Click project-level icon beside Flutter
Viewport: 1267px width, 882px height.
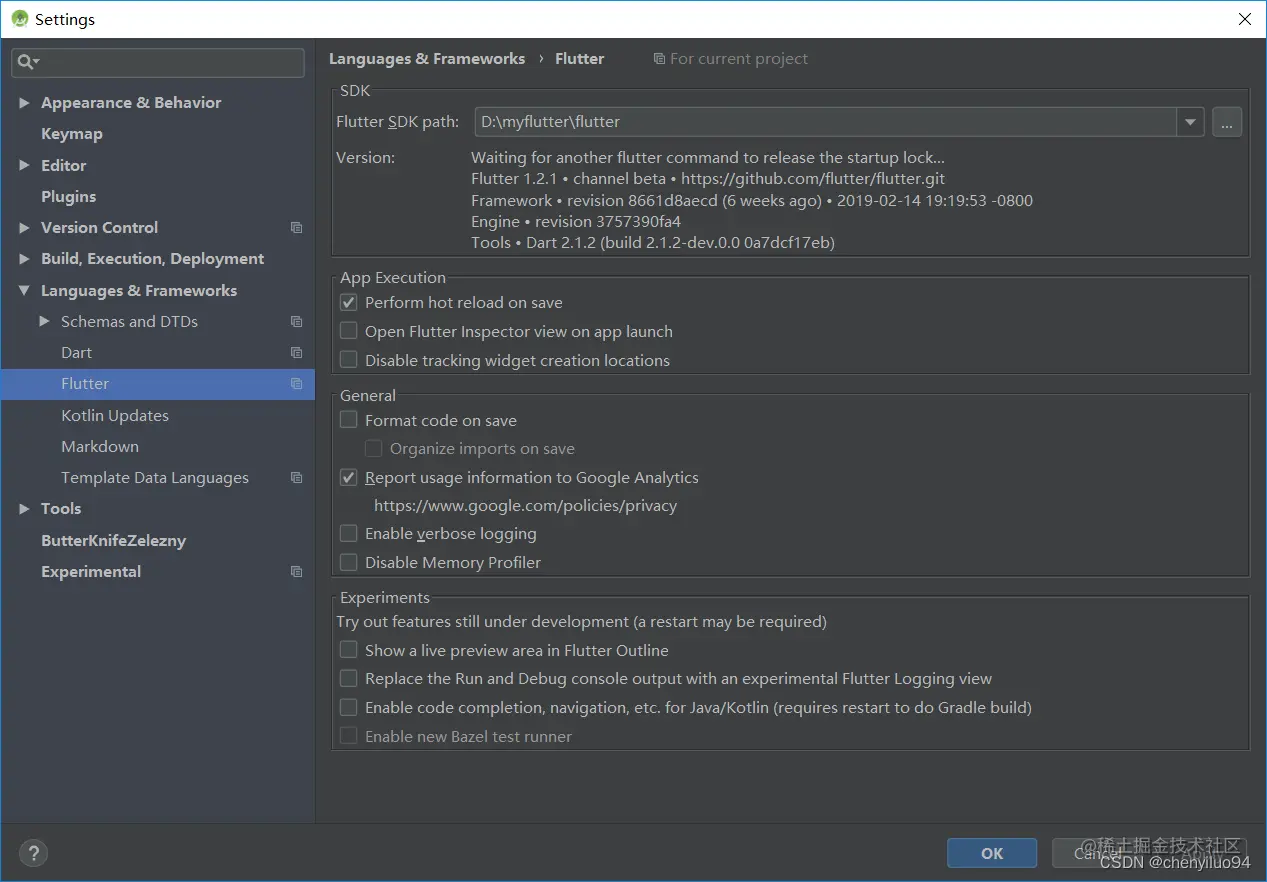tap(296, 384)
